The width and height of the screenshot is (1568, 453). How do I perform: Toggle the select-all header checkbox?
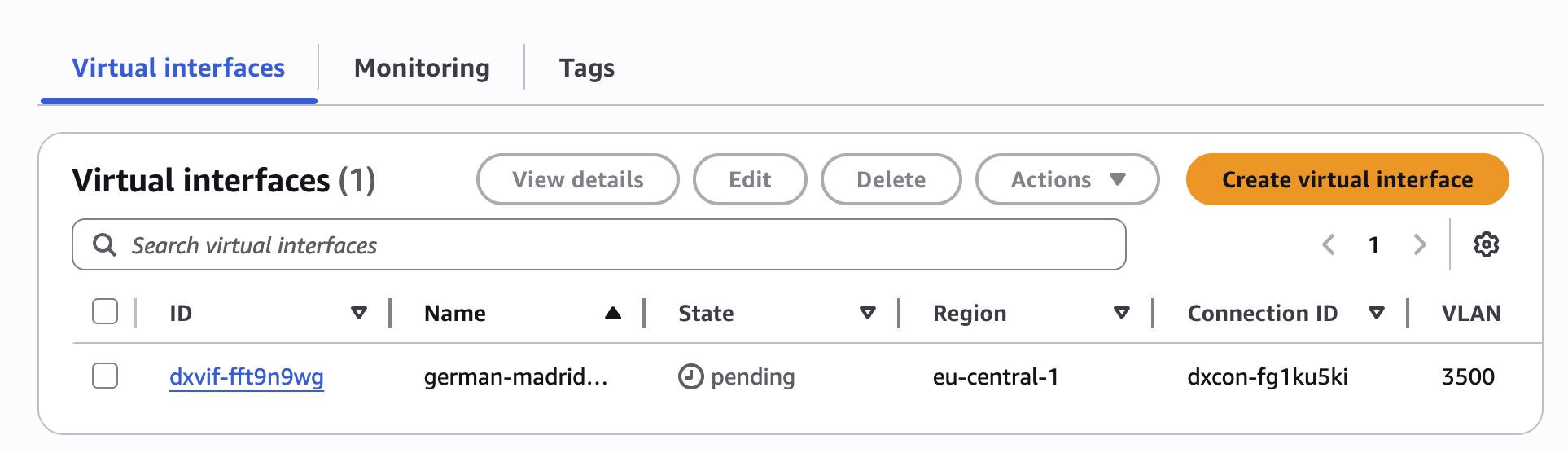point(105,311)
